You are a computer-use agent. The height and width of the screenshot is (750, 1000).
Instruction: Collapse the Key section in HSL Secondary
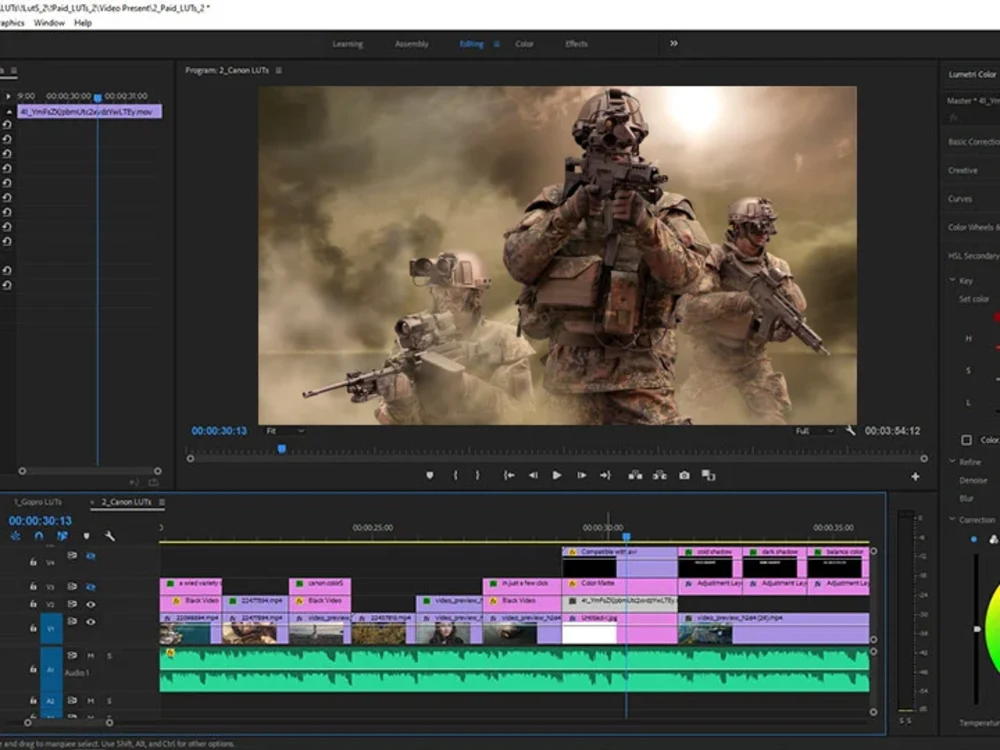(952, 280)
